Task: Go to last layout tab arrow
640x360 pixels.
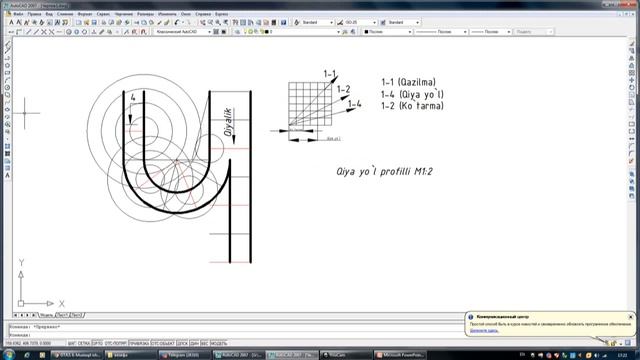Action: tap(33, 315)
